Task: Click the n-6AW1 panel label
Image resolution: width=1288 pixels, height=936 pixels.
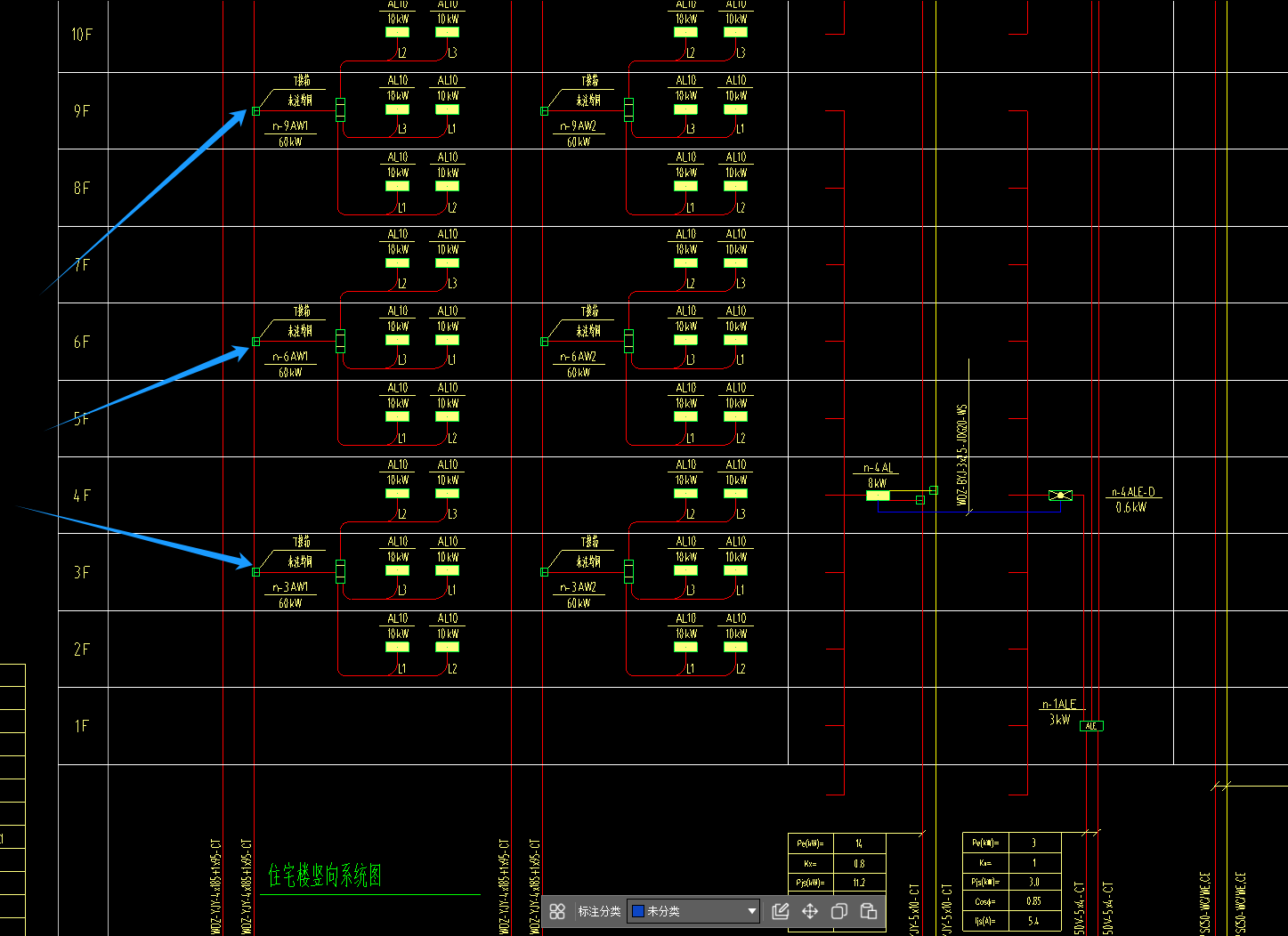Action: 291,357
